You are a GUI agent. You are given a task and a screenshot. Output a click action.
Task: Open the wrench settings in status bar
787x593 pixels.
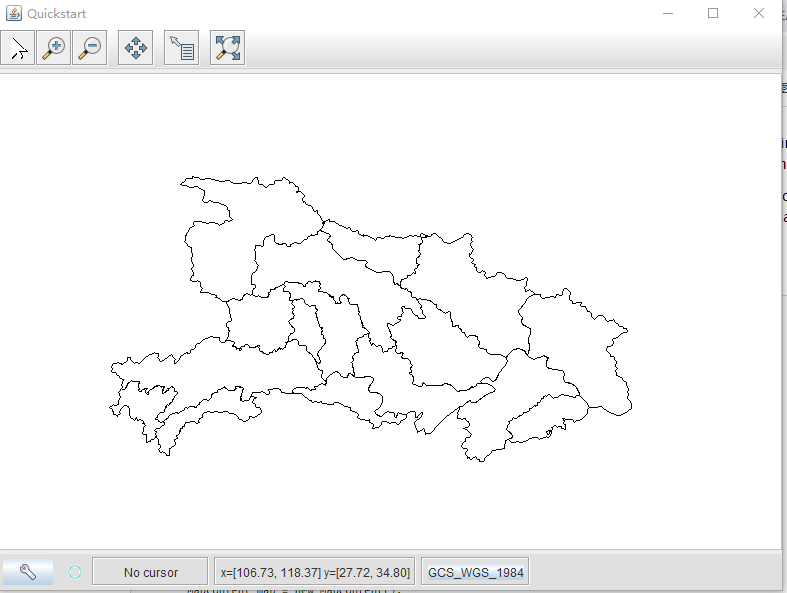tap(28, 572)
